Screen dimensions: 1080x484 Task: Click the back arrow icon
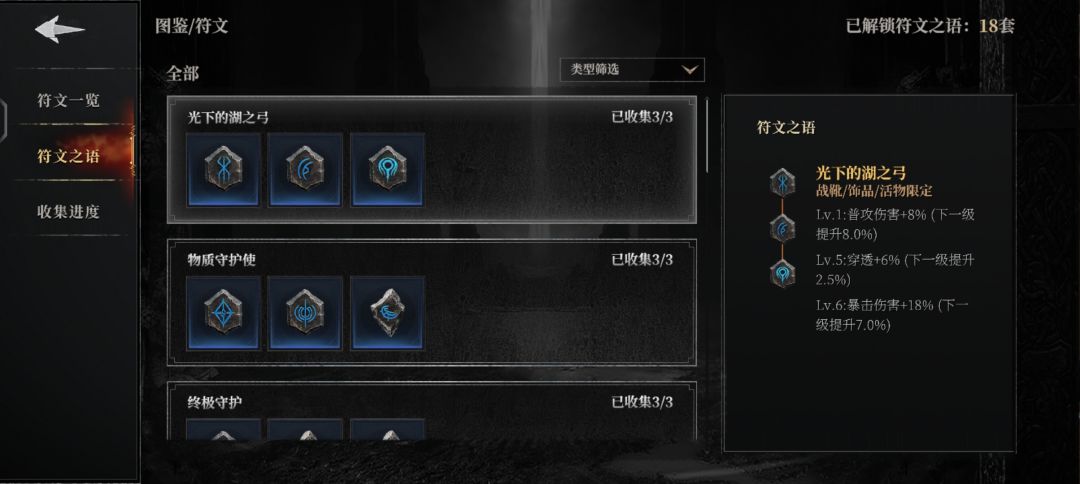click(x=60, y=30)
